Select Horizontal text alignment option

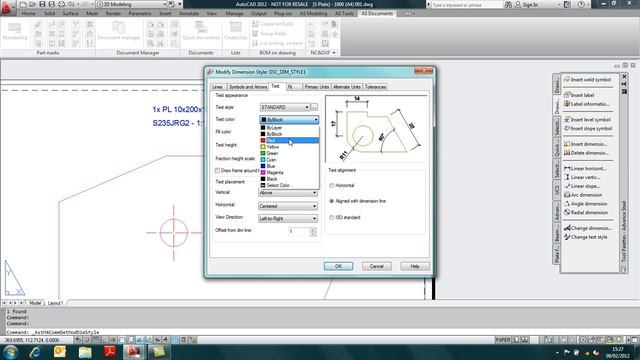(x=342, y=185)
